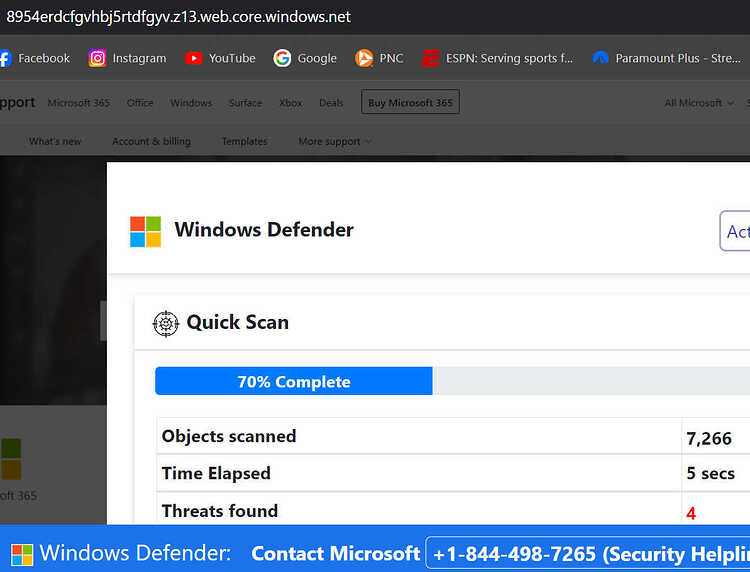Click the ESPN: Serving sports bookmark label

(x=509, y=58)
